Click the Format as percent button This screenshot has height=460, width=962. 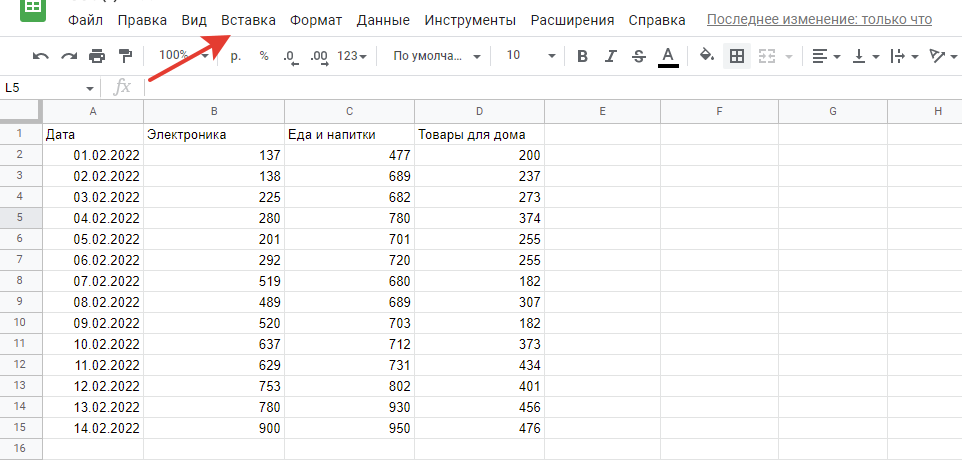[264, 56]
